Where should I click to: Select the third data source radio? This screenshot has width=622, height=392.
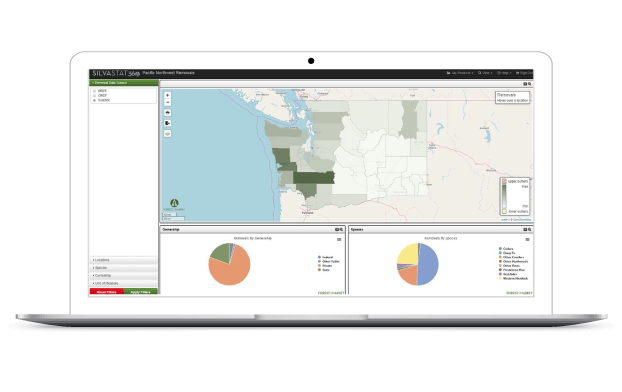click(x=94, y=100)
